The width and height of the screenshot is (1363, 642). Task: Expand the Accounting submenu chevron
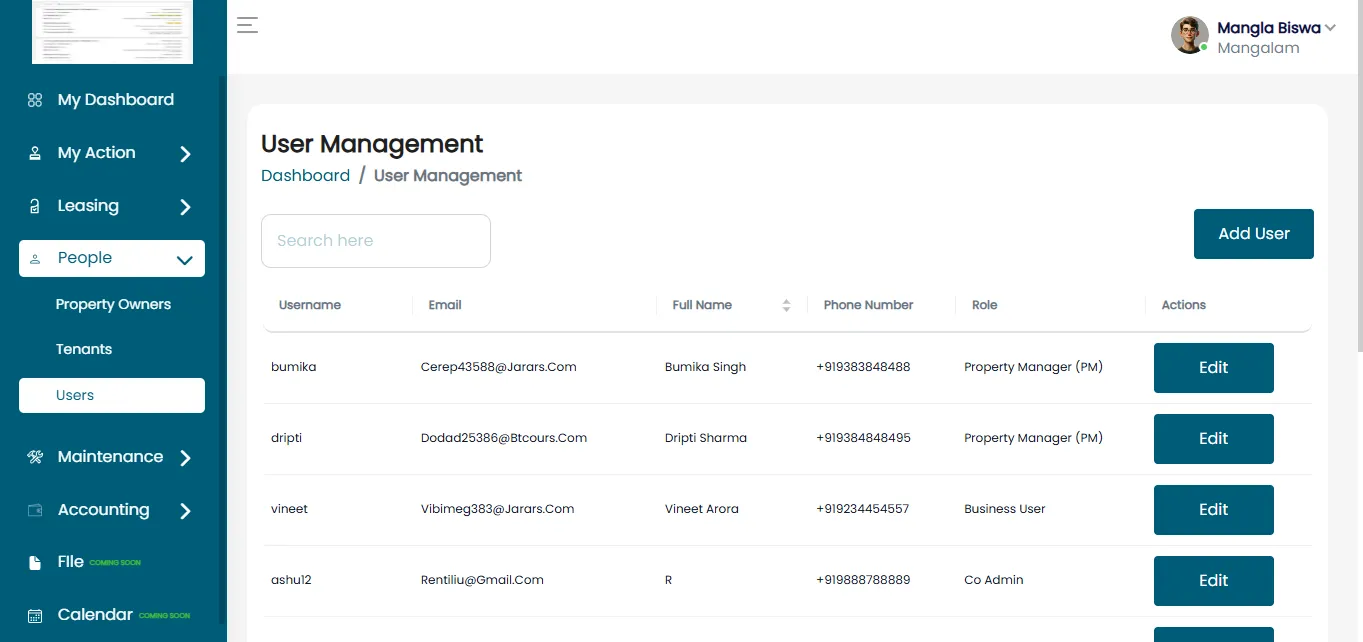185,511
